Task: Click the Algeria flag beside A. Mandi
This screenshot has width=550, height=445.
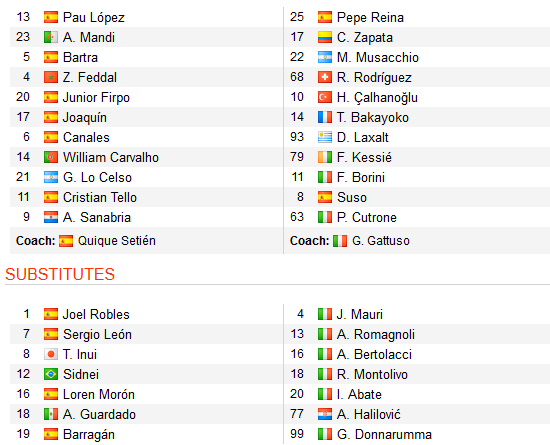Action: click(x=51, y=37)
